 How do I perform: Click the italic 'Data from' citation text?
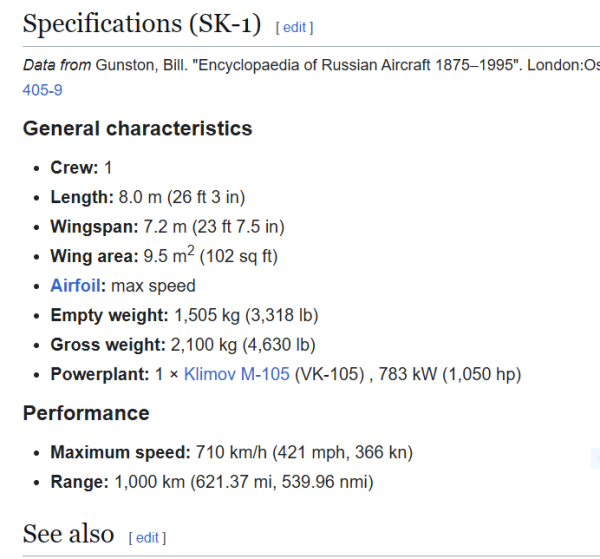click(x=57, y=66)
